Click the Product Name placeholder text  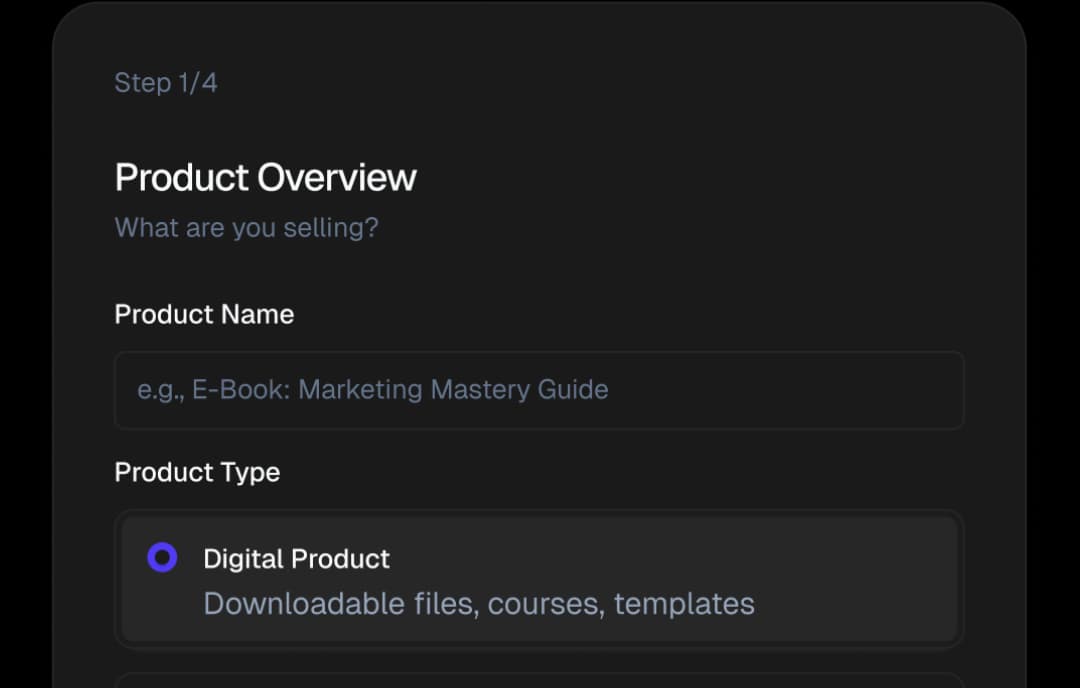tap(373, 390)
